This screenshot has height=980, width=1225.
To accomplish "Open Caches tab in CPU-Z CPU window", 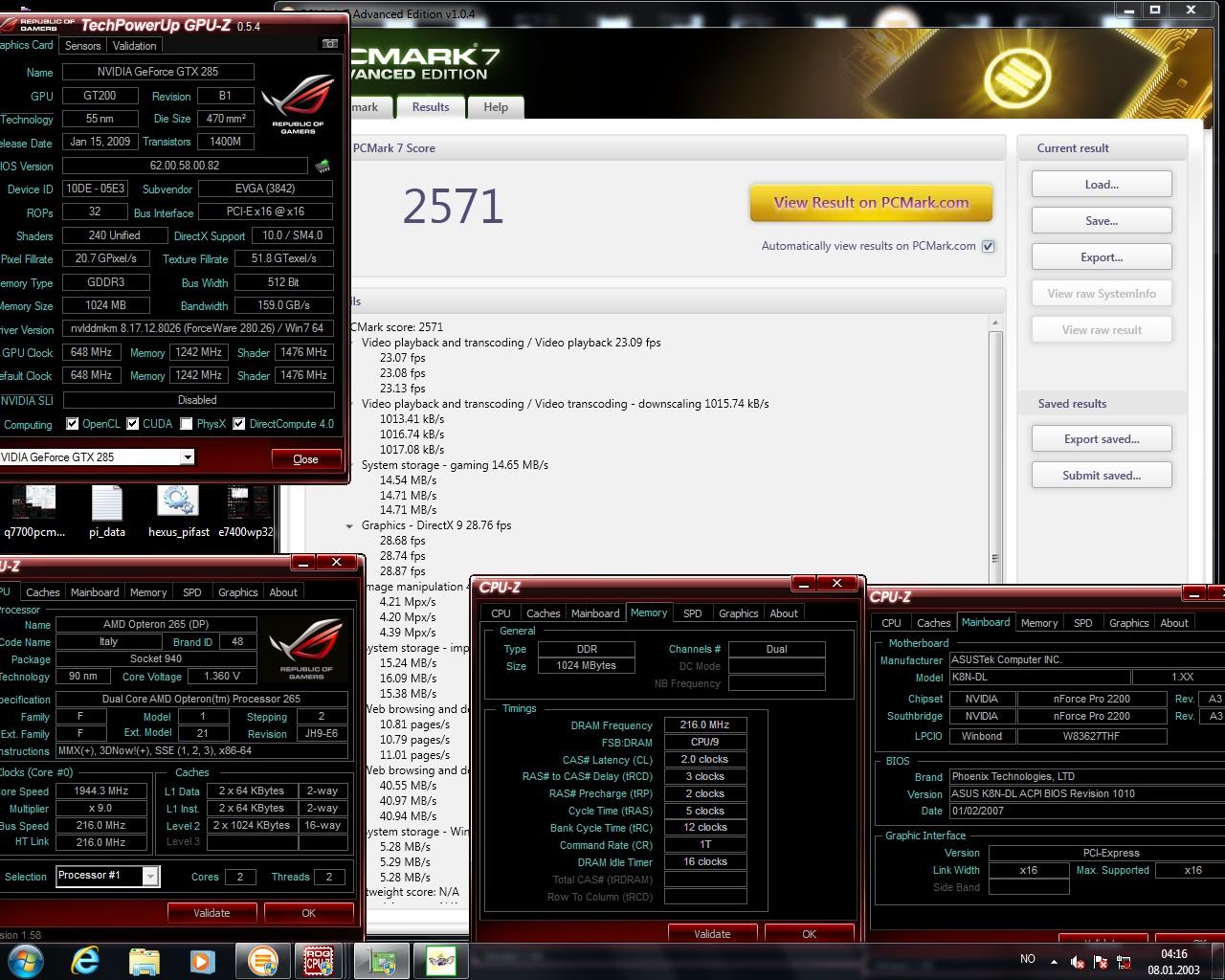I will (x=43, y=592).
